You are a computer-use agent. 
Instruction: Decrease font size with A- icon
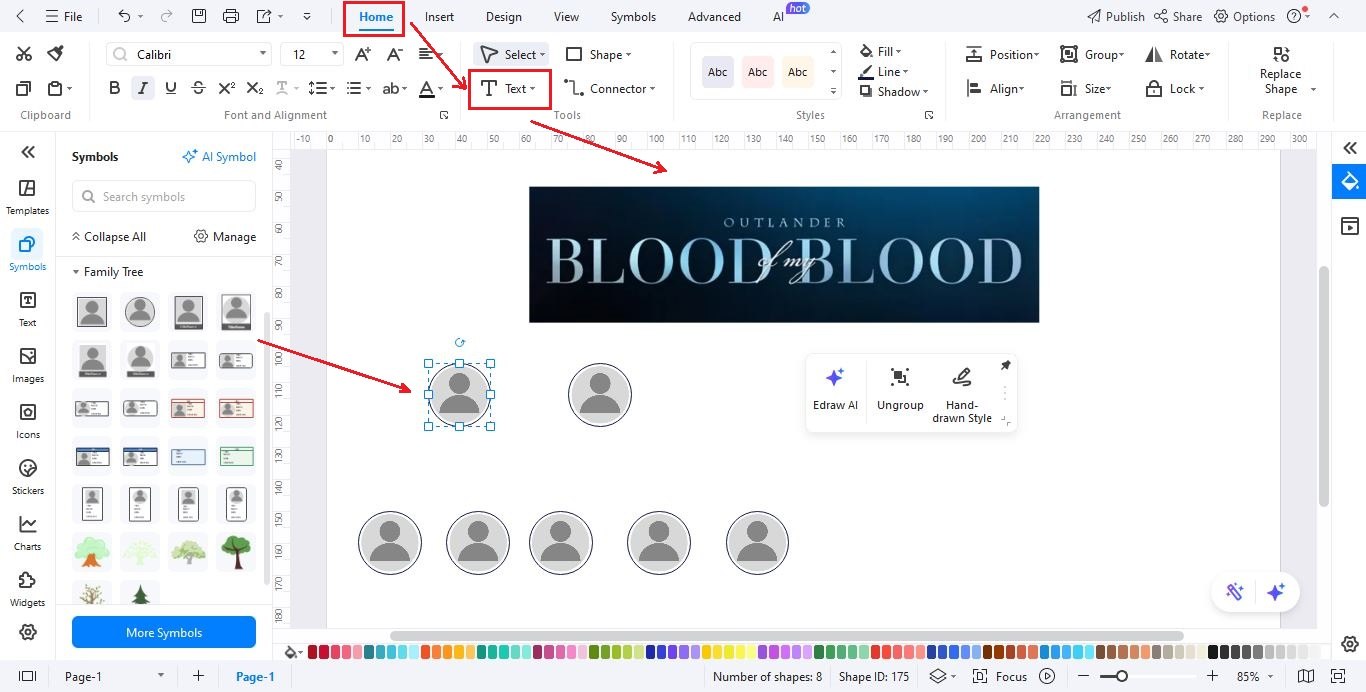pos(395,54)
